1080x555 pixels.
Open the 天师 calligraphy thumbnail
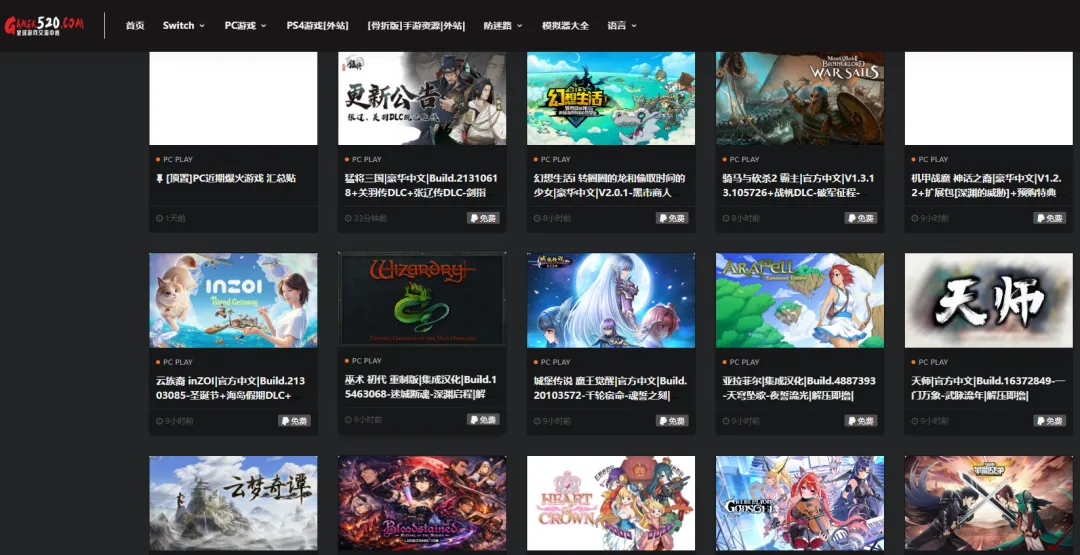coord(988,300)
